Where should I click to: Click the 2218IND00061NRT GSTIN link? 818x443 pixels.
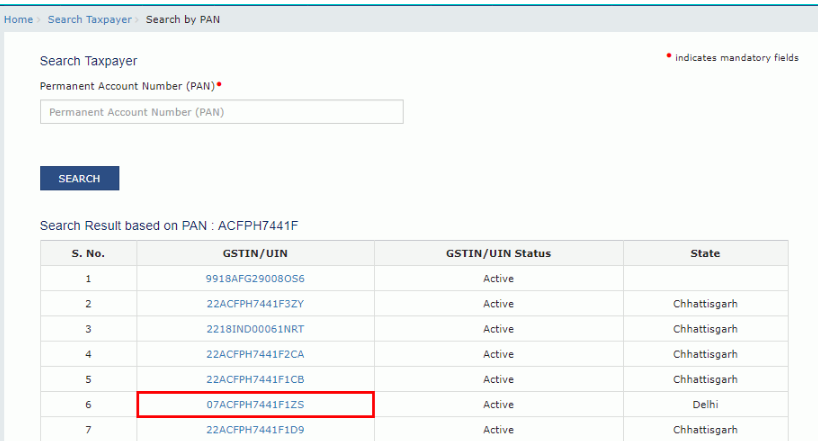255,329
